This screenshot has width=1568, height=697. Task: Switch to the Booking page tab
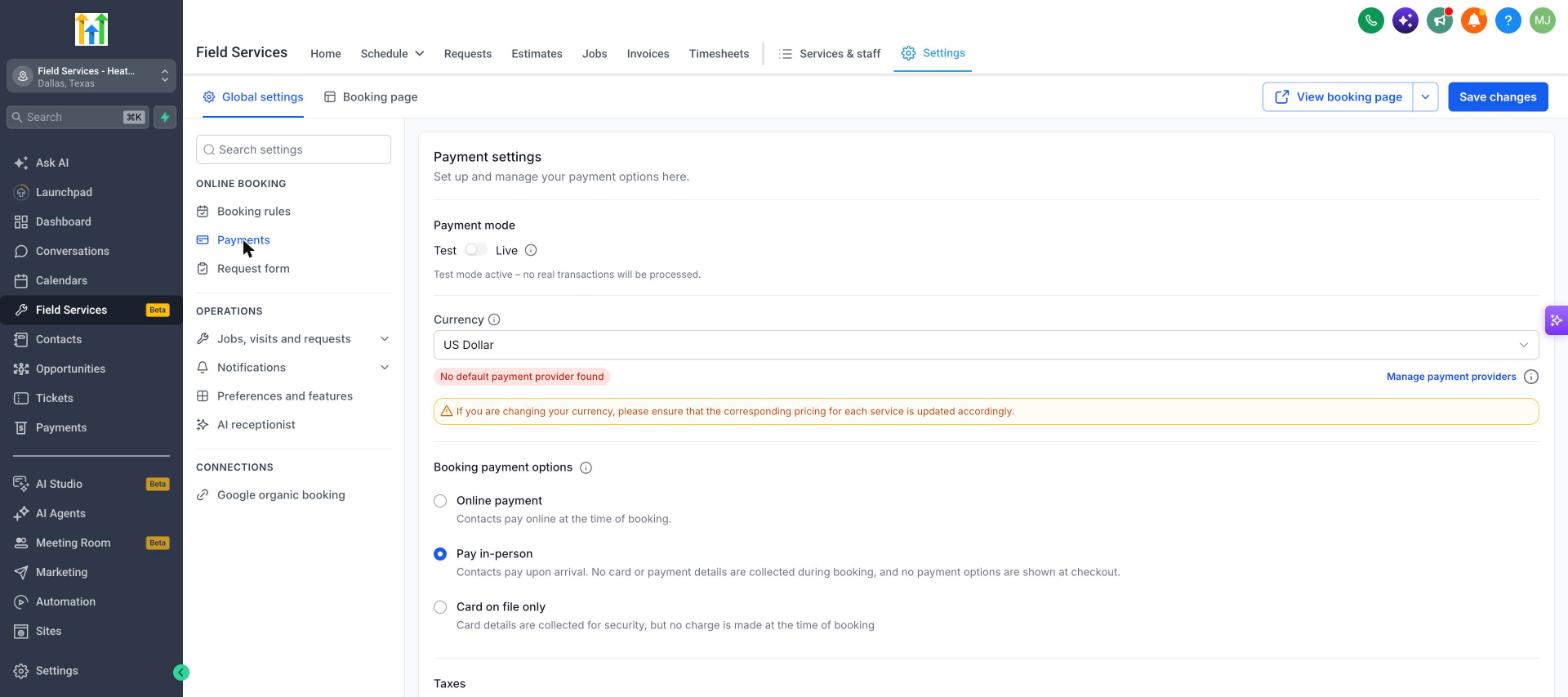click(370, 97)
